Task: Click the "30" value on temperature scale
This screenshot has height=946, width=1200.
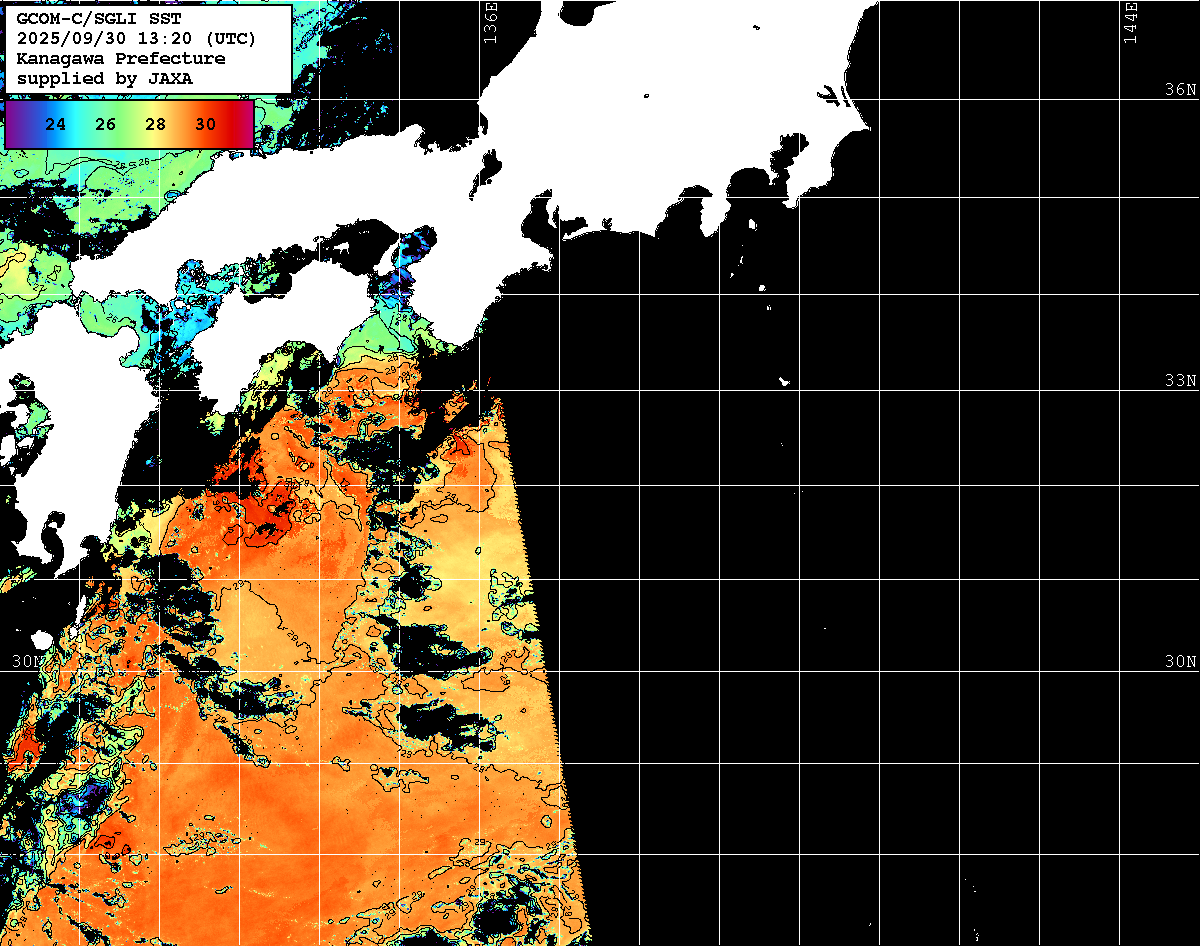Action: (x=205, y=125)
